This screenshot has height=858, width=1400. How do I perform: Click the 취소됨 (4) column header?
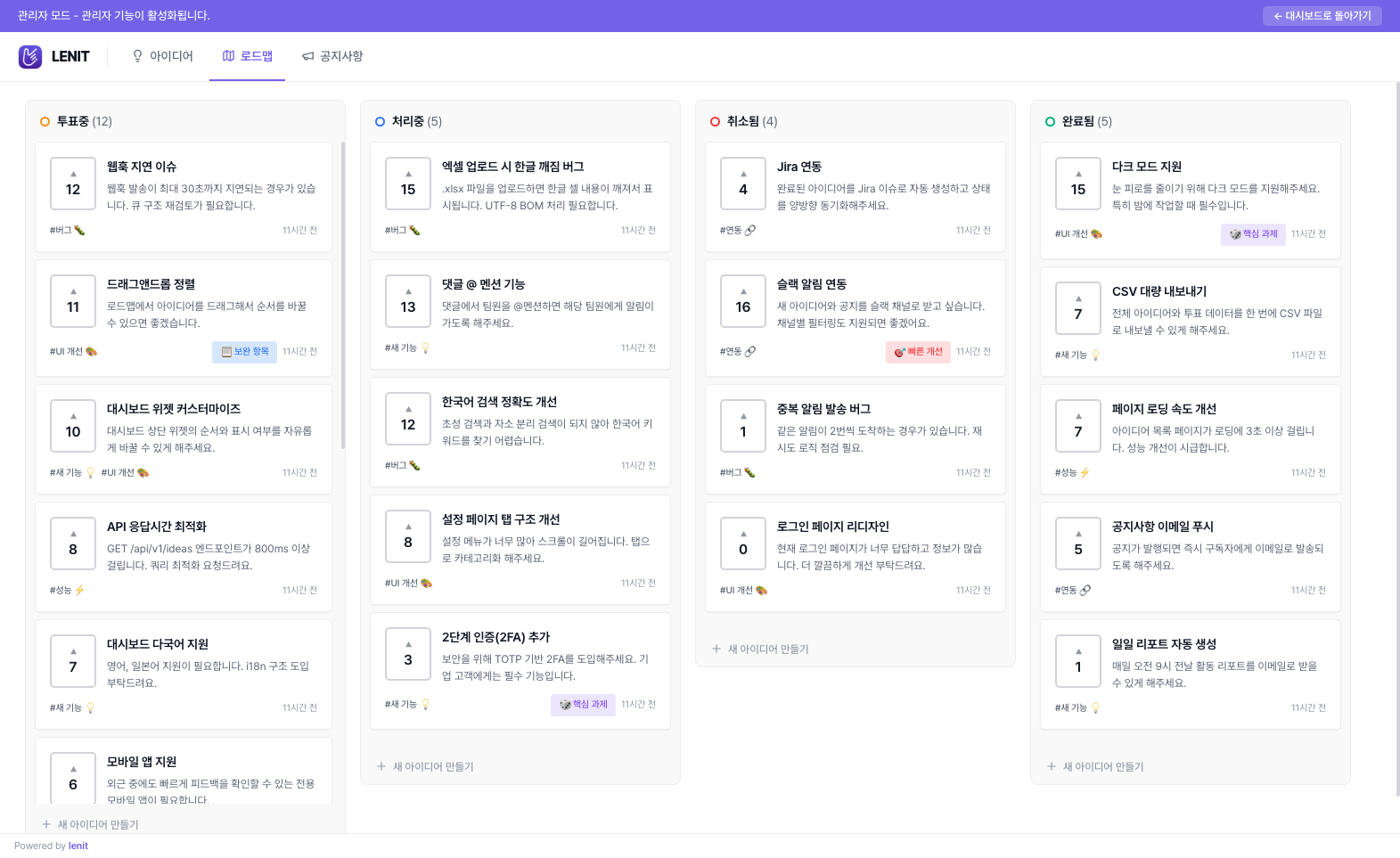(744, 121)
